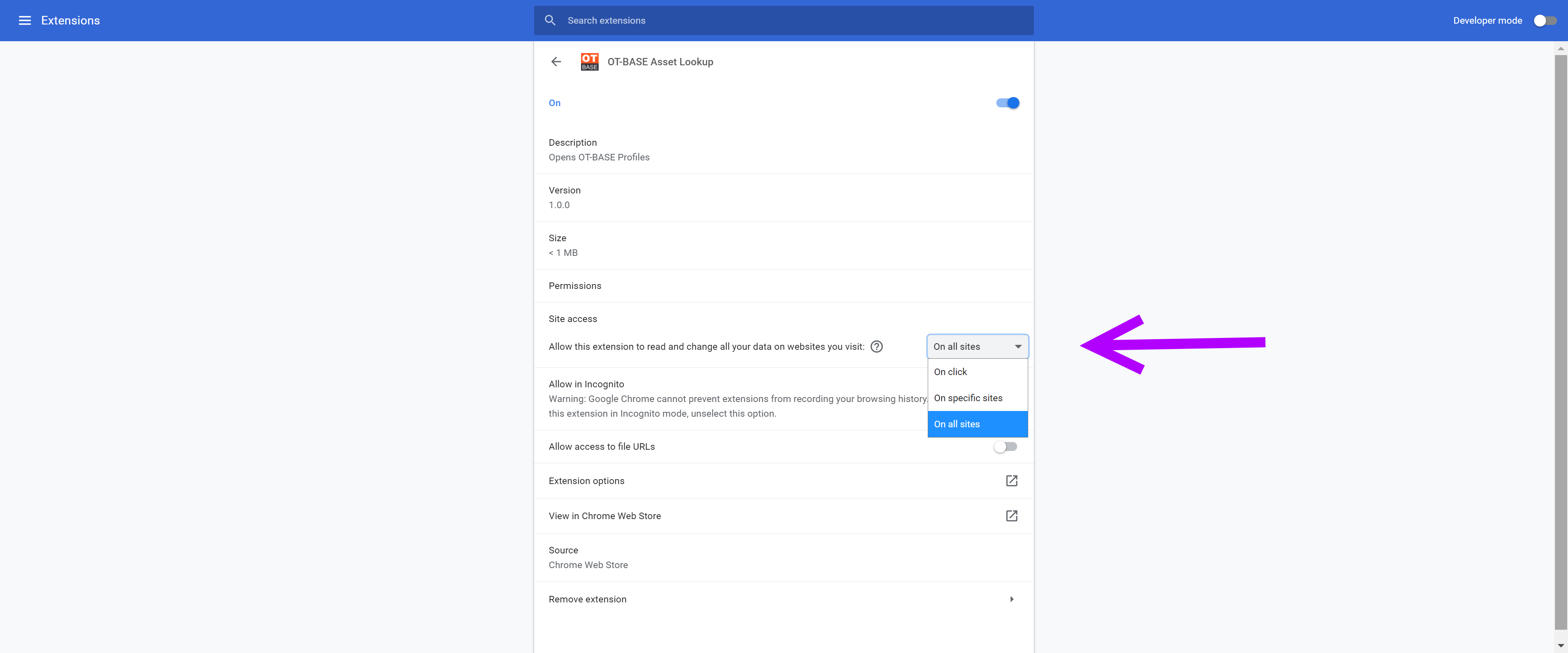This screenshot has height=653, width=1568.
Task: Collapse the On all sites dropdown
Action: (x=977, y=346)
